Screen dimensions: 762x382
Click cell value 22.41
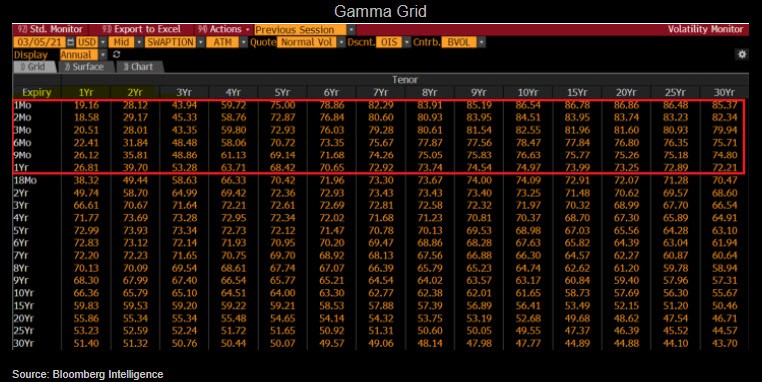pos(87,143)
